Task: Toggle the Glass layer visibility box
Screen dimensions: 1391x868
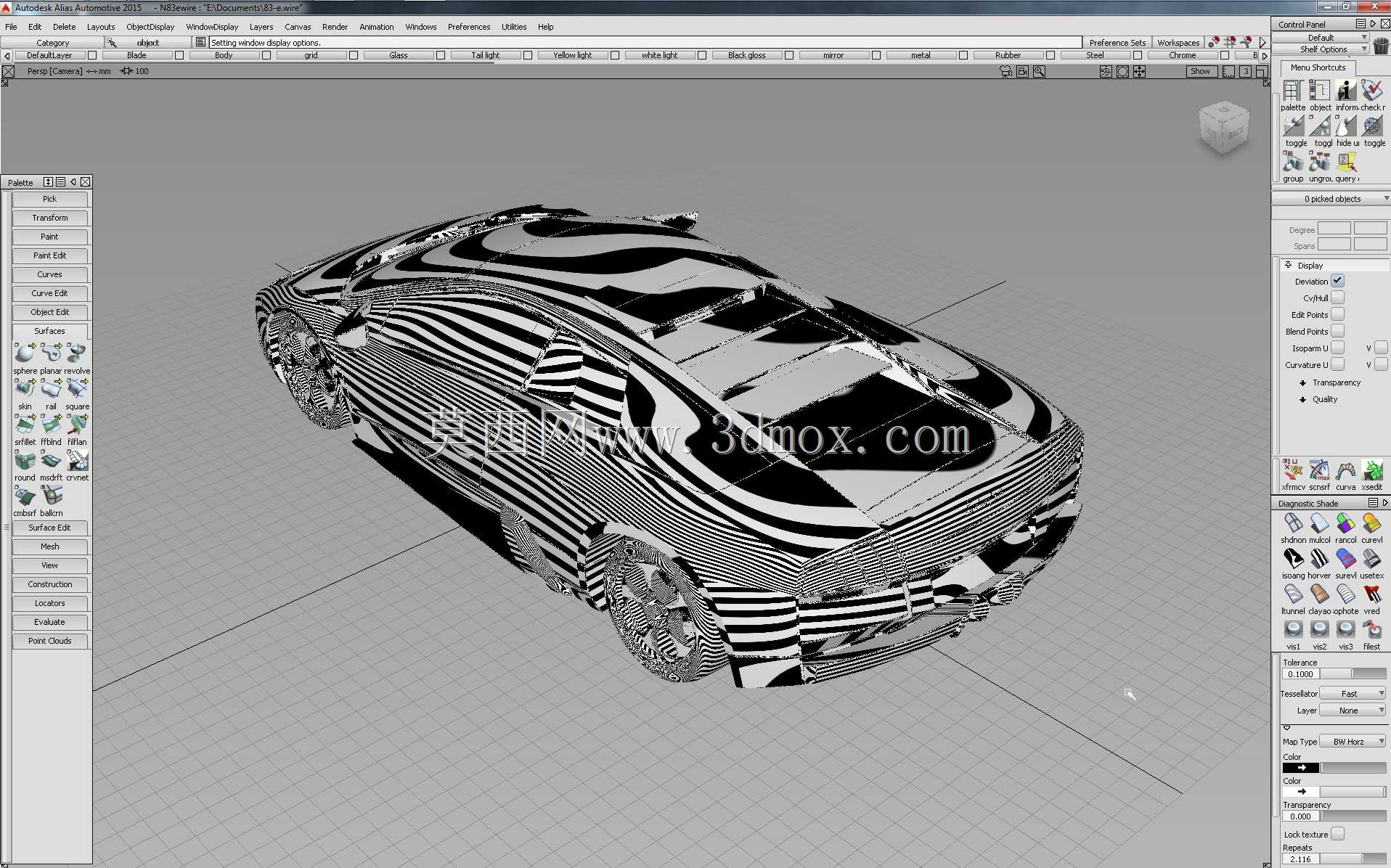Action: pyautogui.click(x=441, y=55)
